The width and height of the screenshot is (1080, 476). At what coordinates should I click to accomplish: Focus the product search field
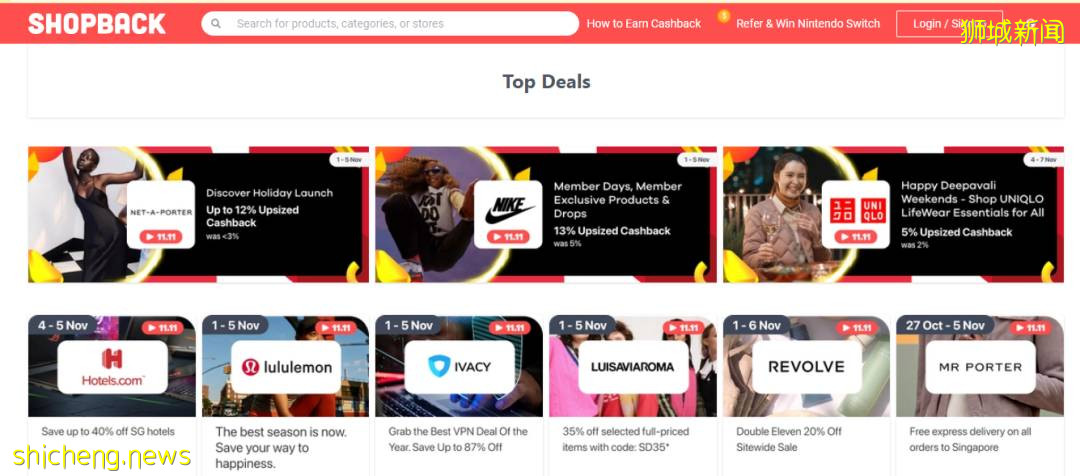click(x=390, y=23)
